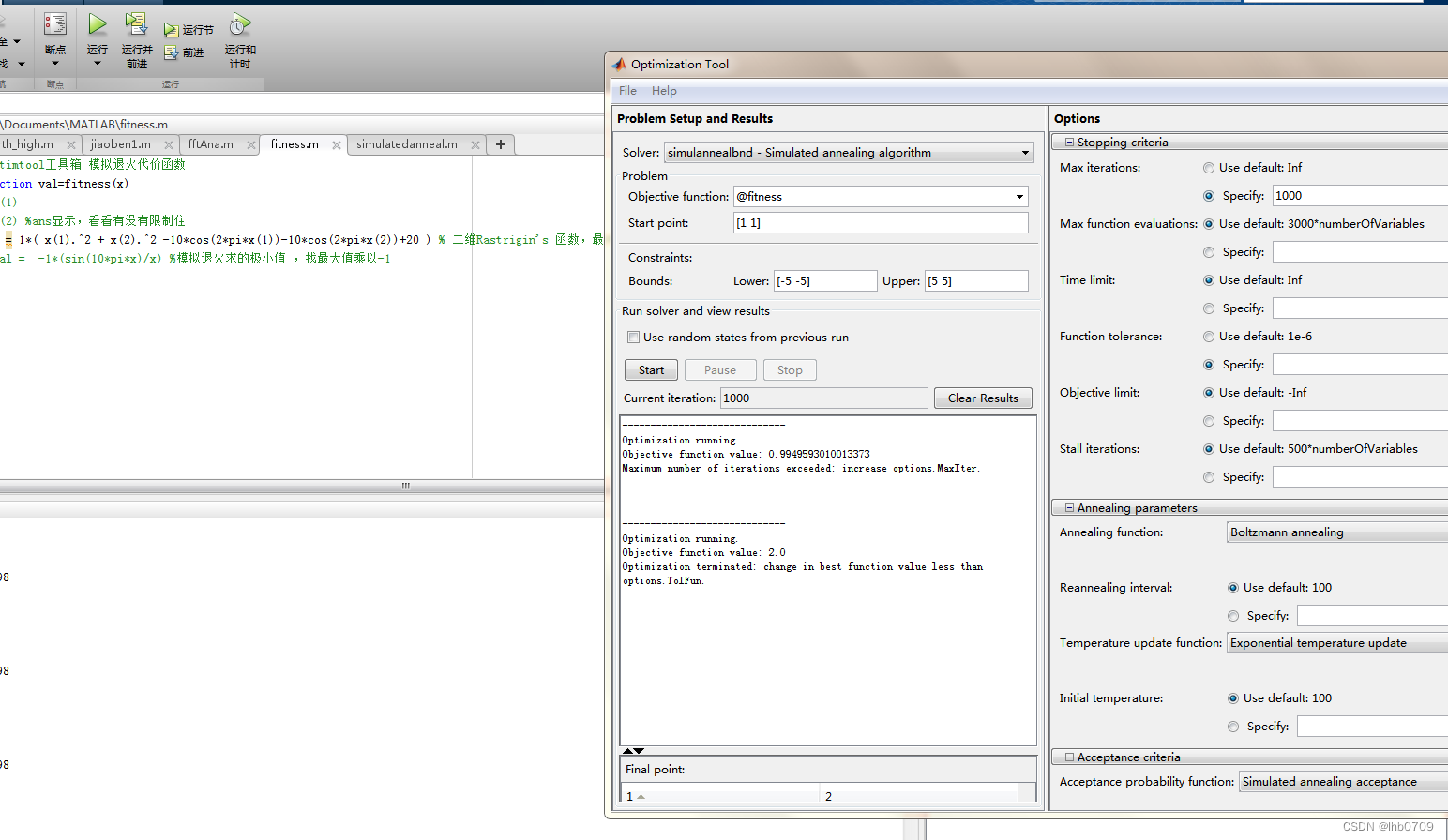Click Final point column header 2
Image resolution: width=1448 pixels, height=840 pixels.
(x=919, y=796)
